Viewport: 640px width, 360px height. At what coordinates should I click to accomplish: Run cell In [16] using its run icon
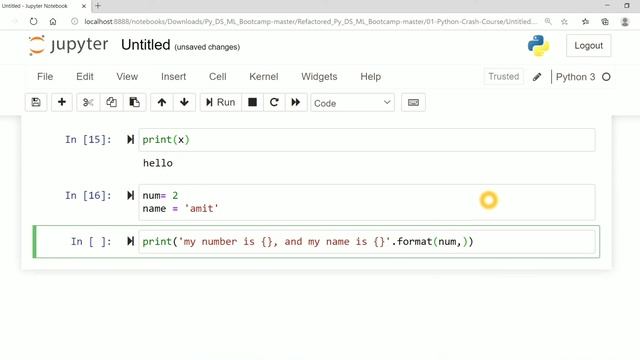(130, 196)
